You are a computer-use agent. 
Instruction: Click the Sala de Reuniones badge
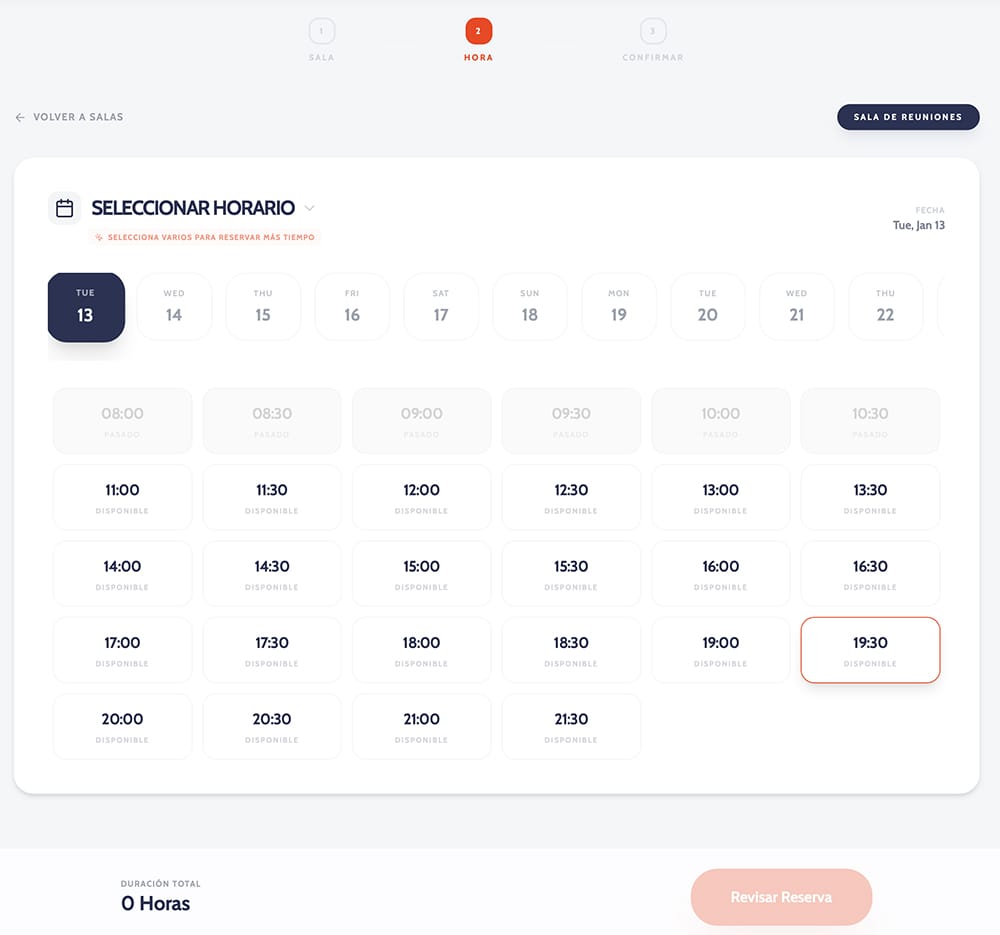click(908, 117)
